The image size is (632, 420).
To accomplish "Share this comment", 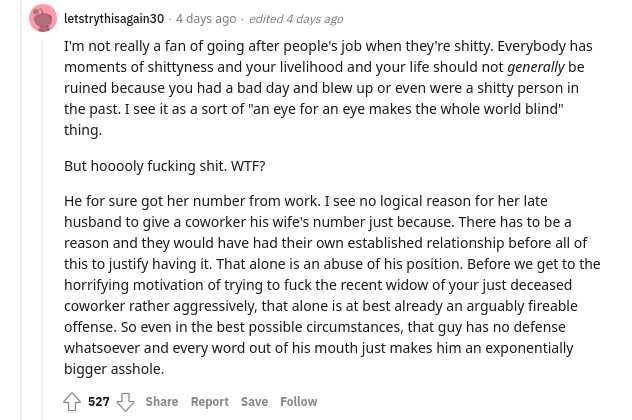I will [162, 401].
